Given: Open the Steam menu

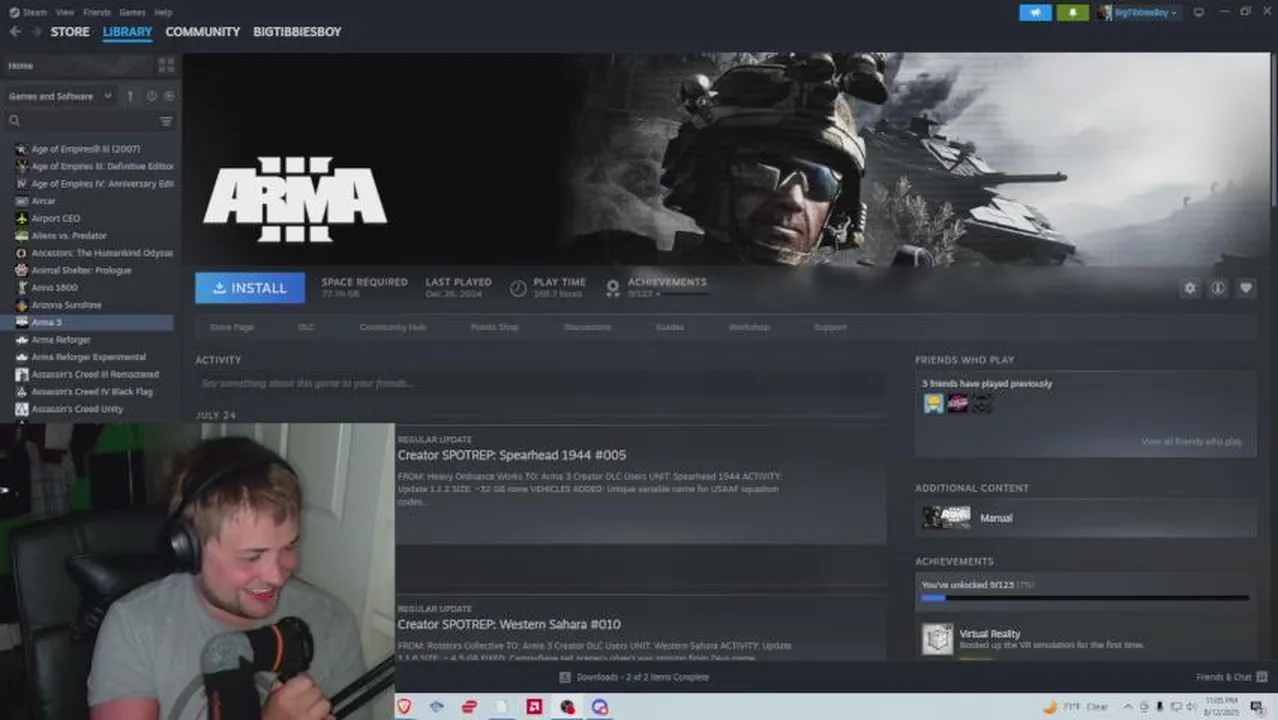Looking at the screenshot, I should [28, 12].
